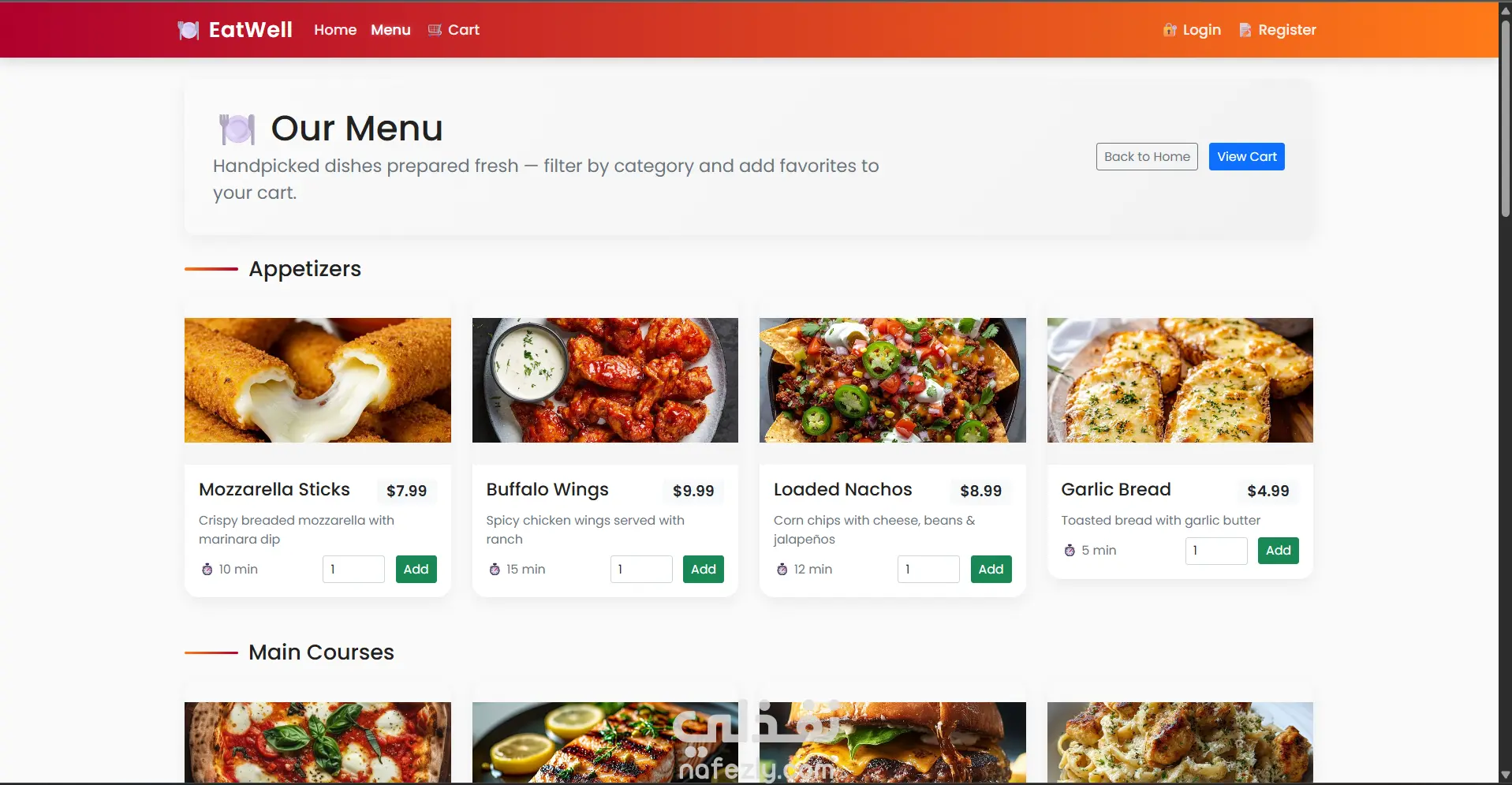Open the Home navigation link
This screenshot has width=1512, height=785.
click(335, 30)
